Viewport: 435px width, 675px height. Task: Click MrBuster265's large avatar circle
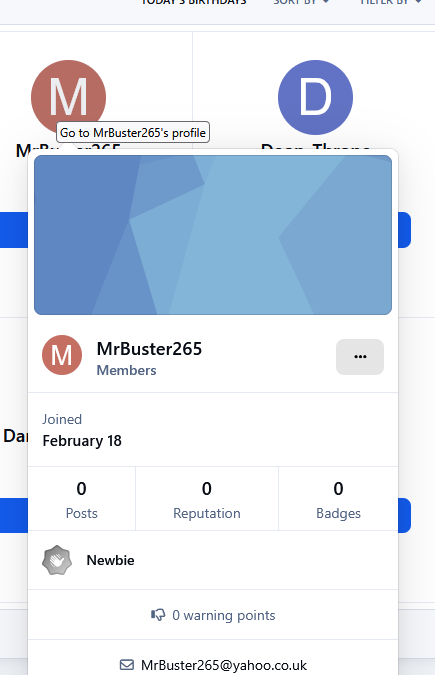coord(68,97)
